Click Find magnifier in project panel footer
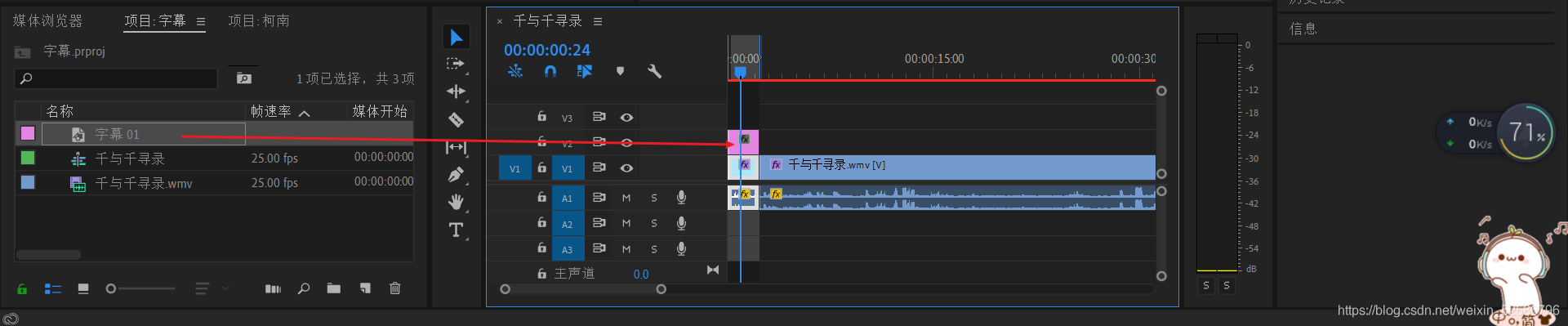Image resolution: width=1568 pixels, height=326 pixels. click(304, 288)
